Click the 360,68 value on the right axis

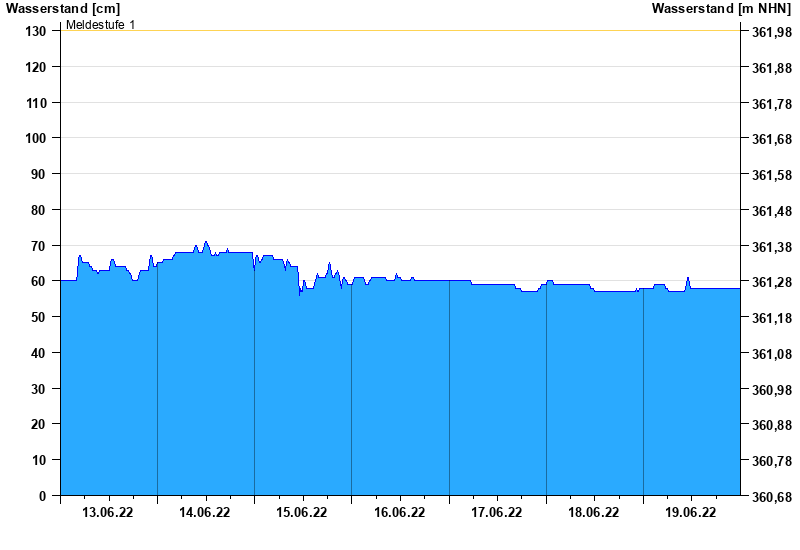[771, 497]
